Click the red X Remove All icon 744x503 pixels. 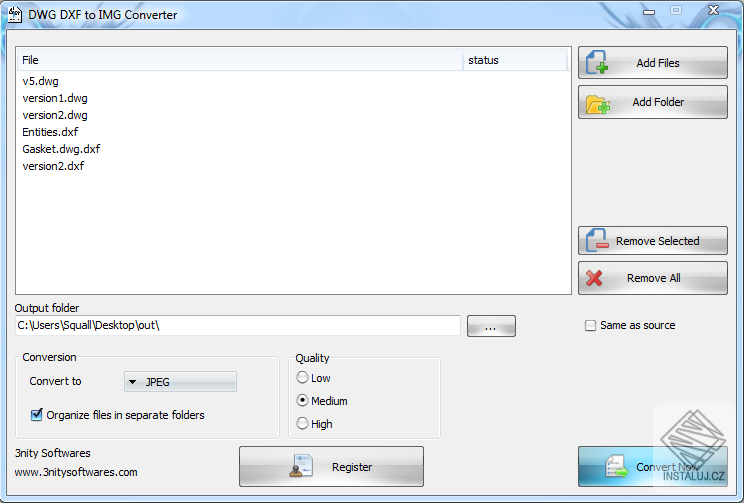(594, 278)
